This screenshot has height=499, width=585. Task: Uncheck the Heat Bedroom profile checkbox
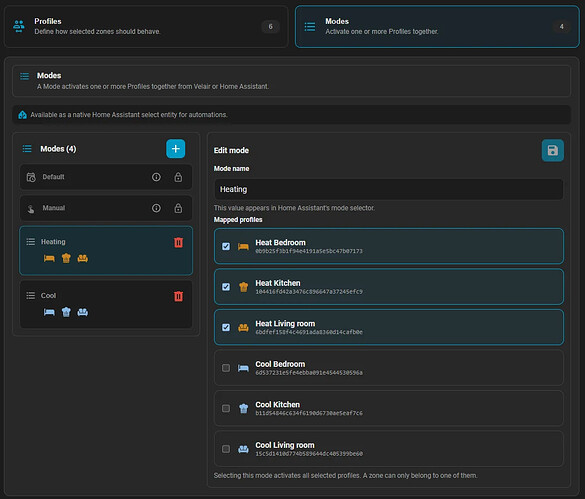226,246
